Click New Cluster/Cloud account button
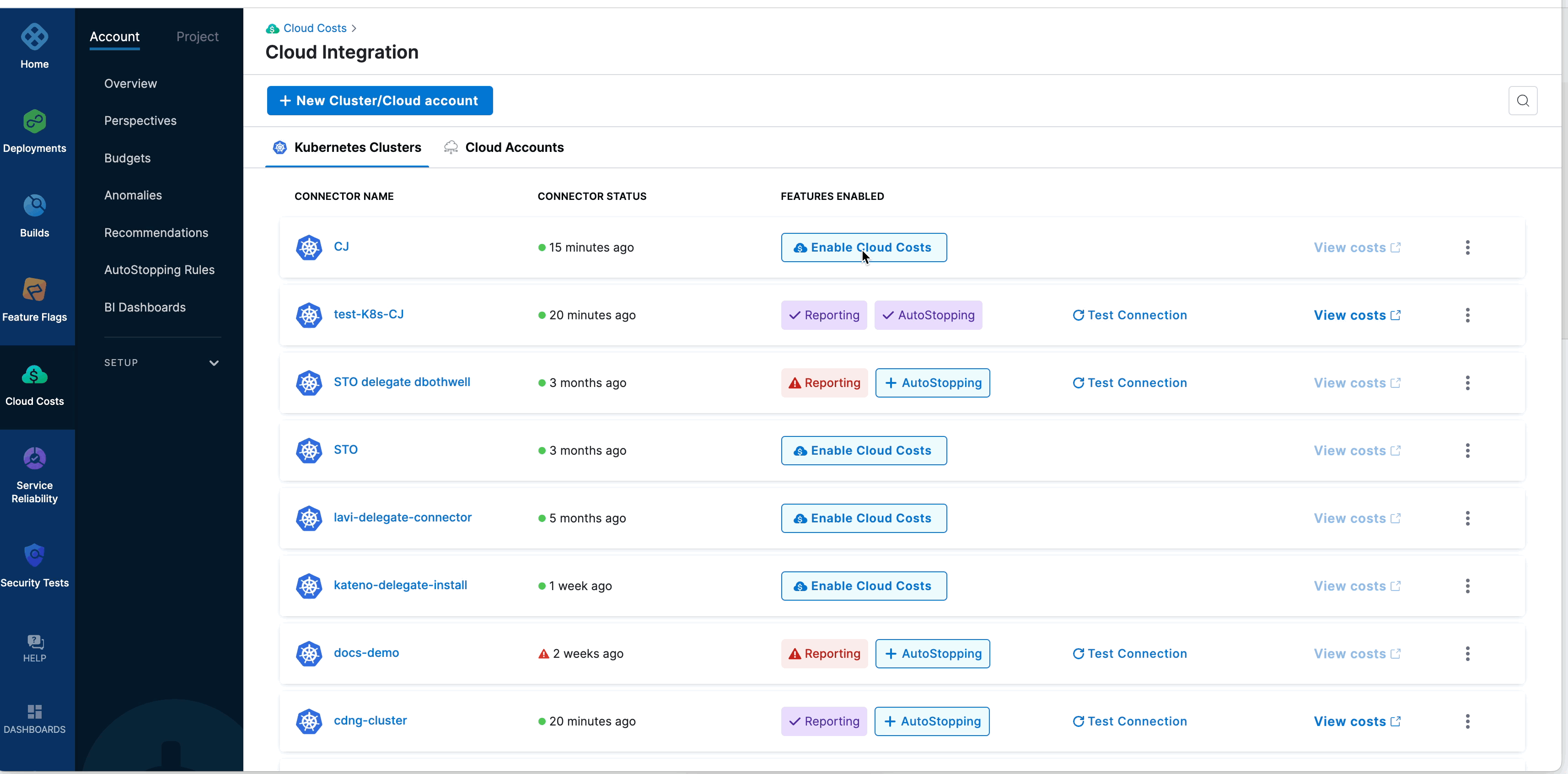The image size is (1568, 774). (379, 101)
